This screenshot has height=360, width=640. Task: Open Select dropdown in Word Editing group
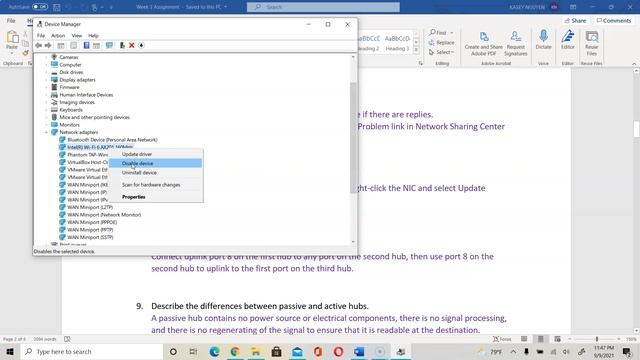click(x=441, y=52)
